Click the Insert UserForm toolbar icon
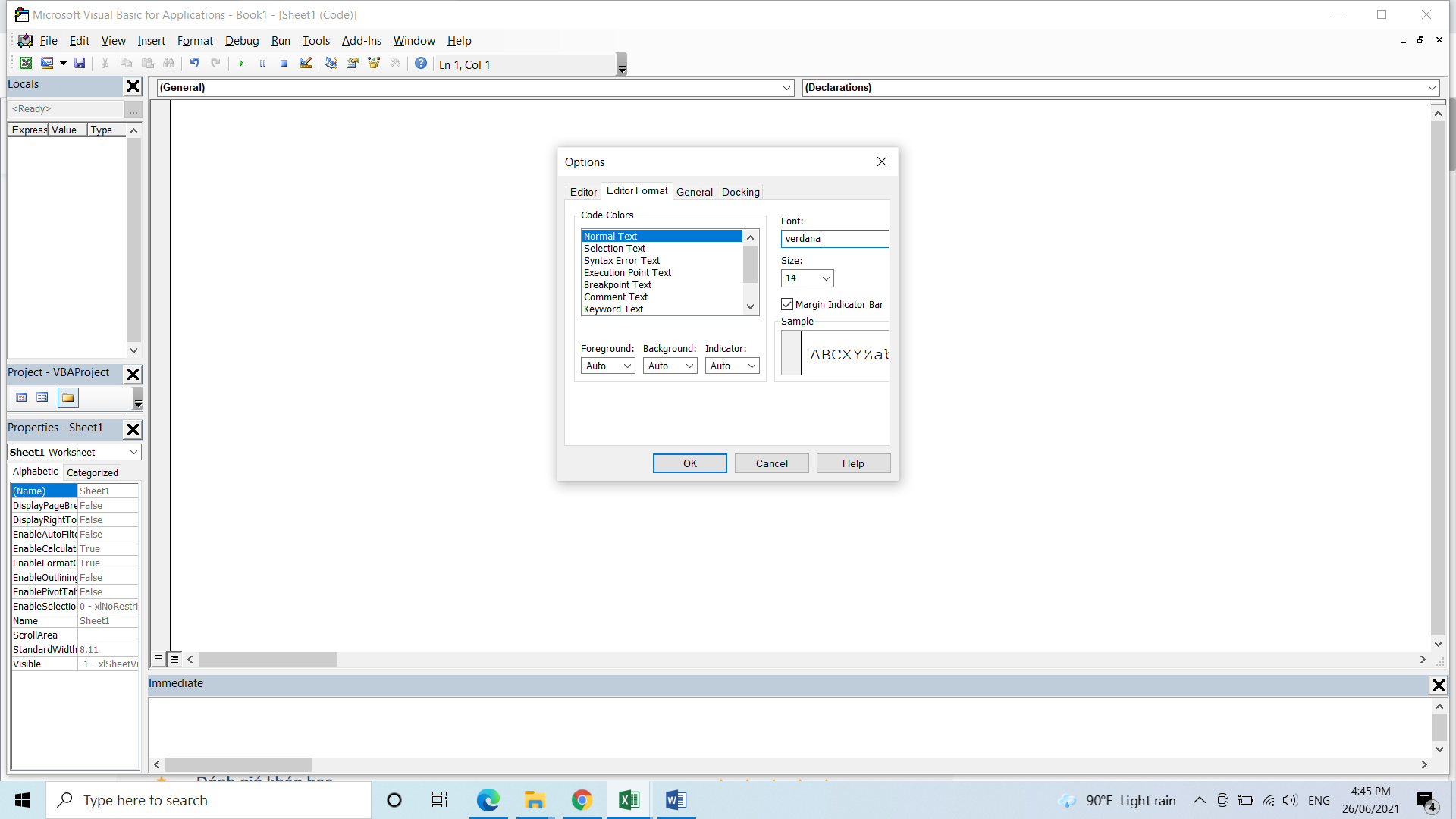The width and height of the screenshot is (1456, 819). coord(47,64)
